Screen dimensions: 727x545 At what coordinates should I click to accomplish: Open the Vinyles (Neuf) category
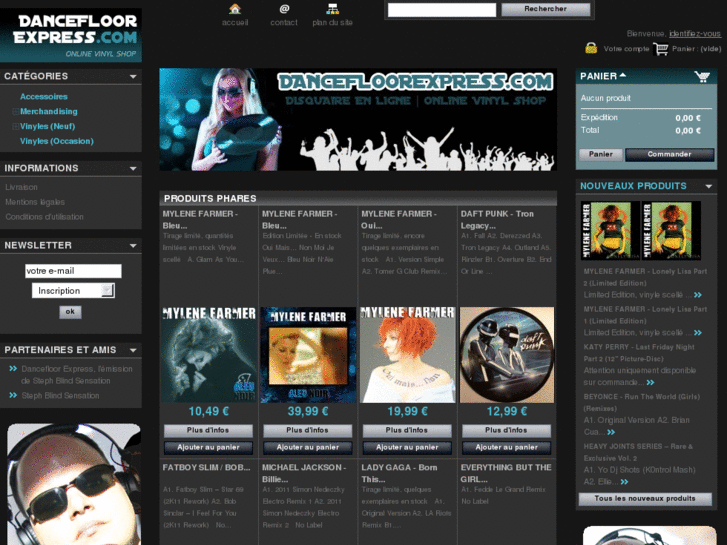pyautogui.click(x=47, y=126)
